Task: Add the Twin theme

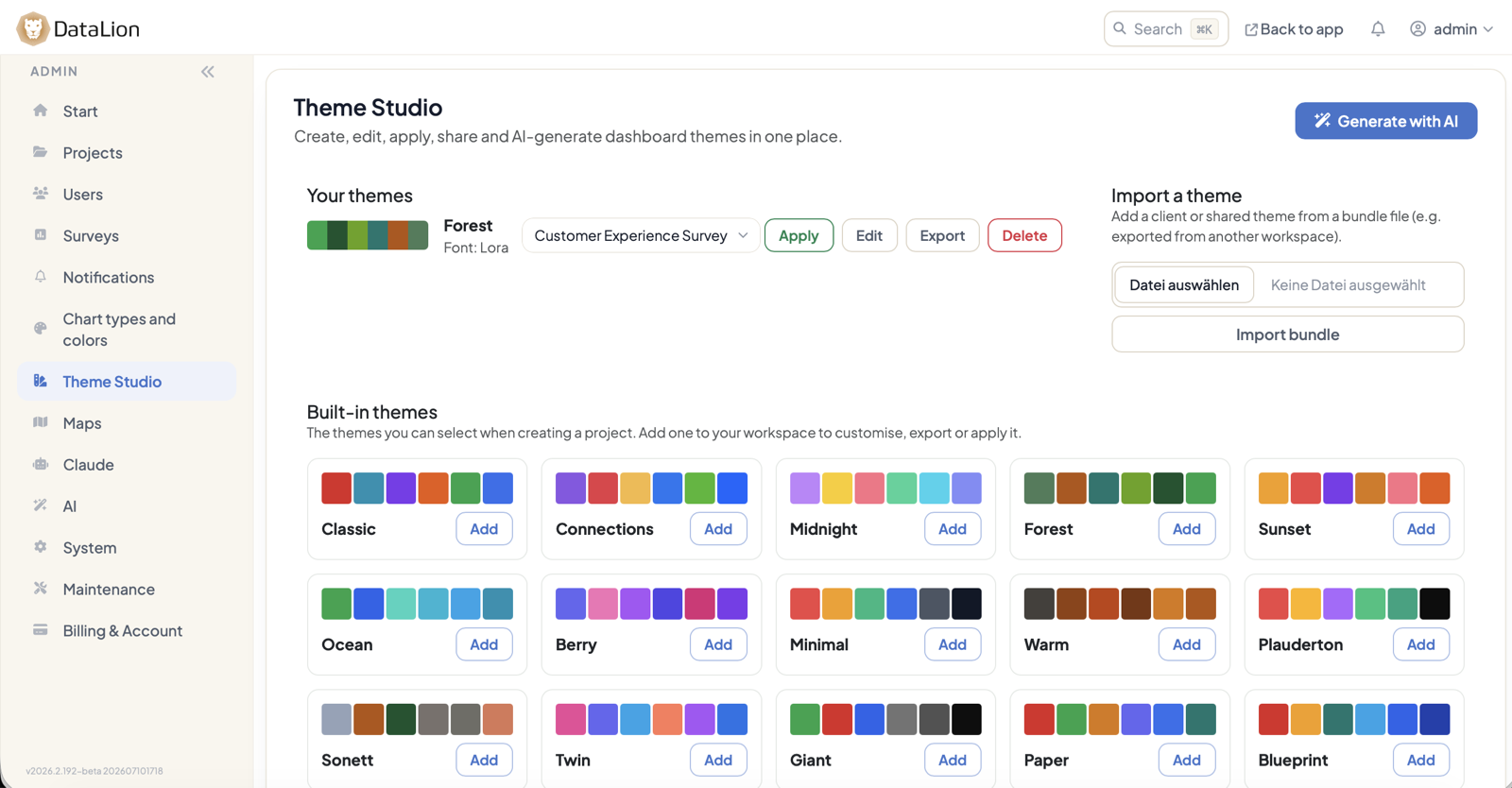Action: (718, 760)
